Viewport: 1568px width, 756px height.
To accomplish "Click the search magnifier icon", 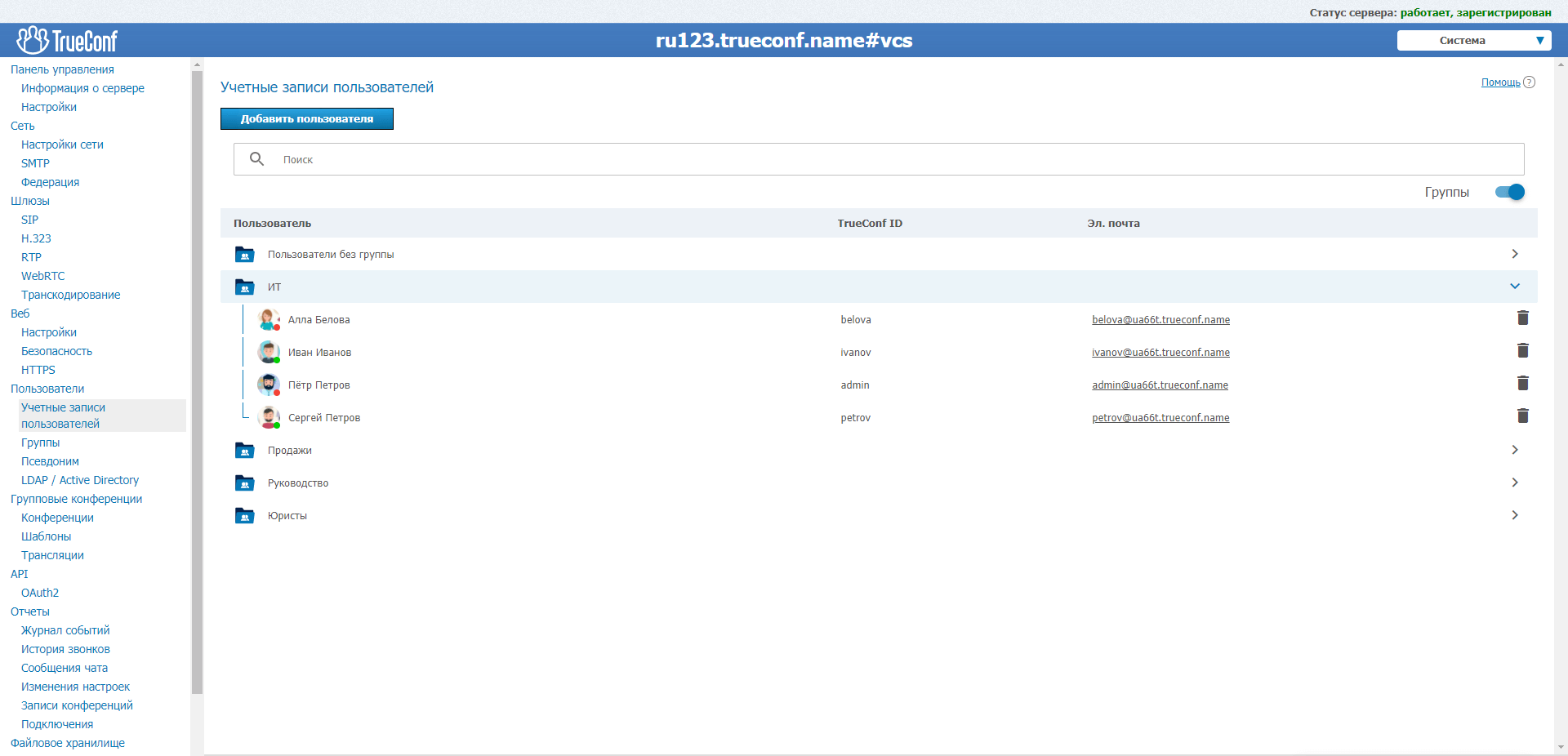I will click(256, 159).
